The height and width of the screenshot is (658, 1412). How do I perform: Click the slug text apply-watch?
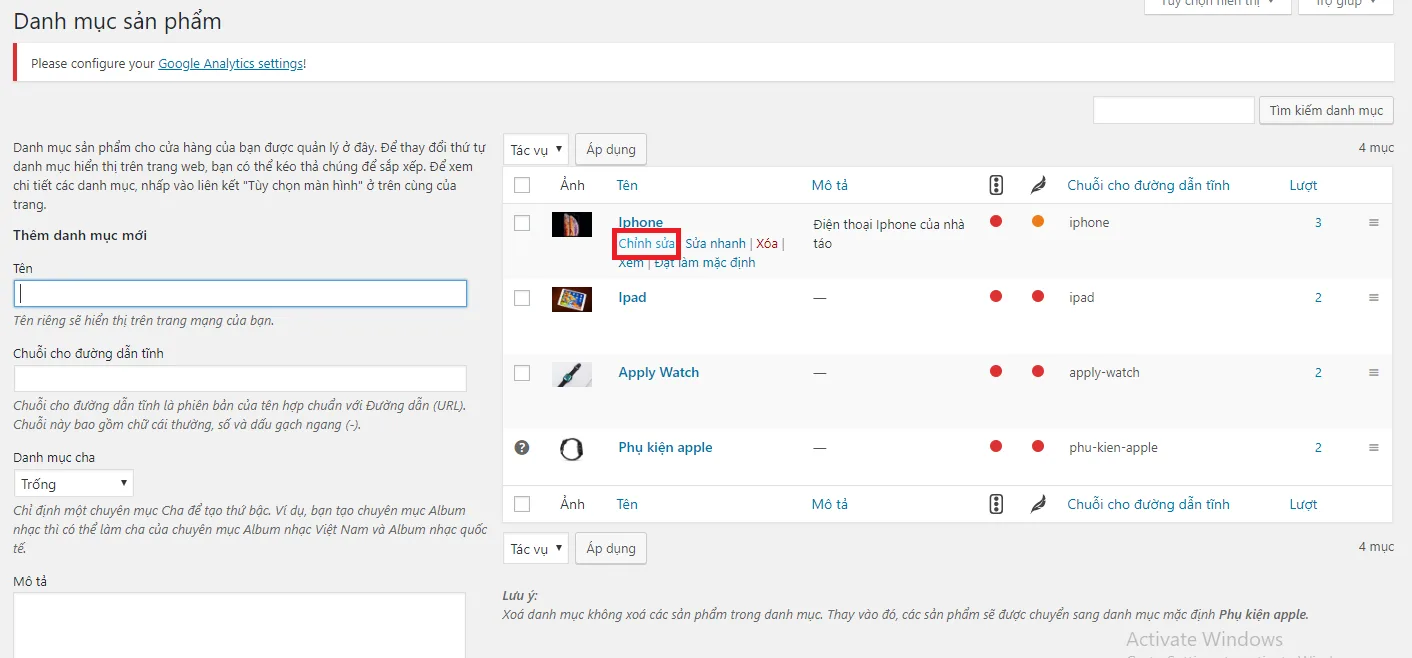pos(1104,373)
